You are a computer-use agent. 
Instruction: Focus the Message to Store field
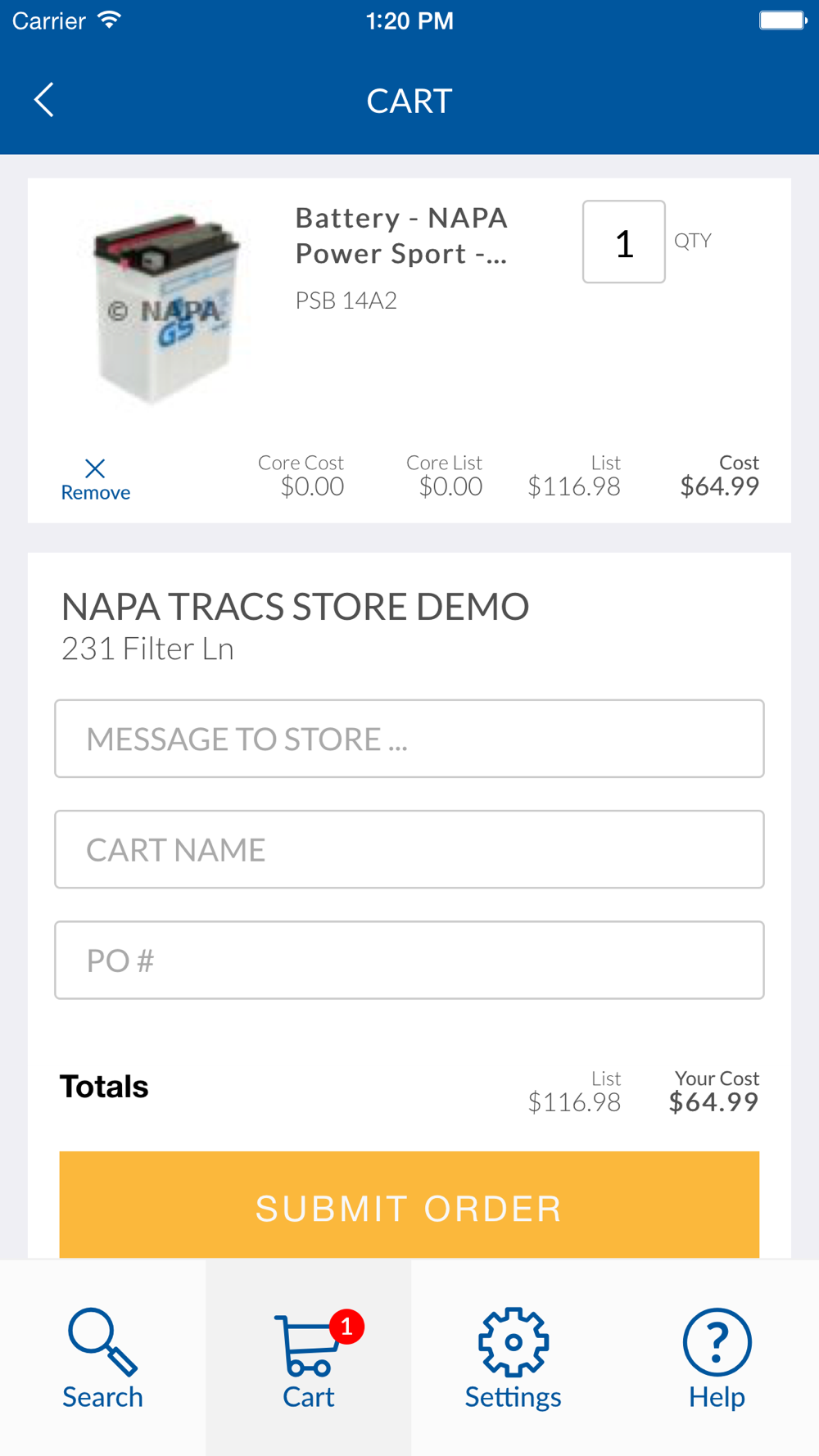[x=409, y=739]
